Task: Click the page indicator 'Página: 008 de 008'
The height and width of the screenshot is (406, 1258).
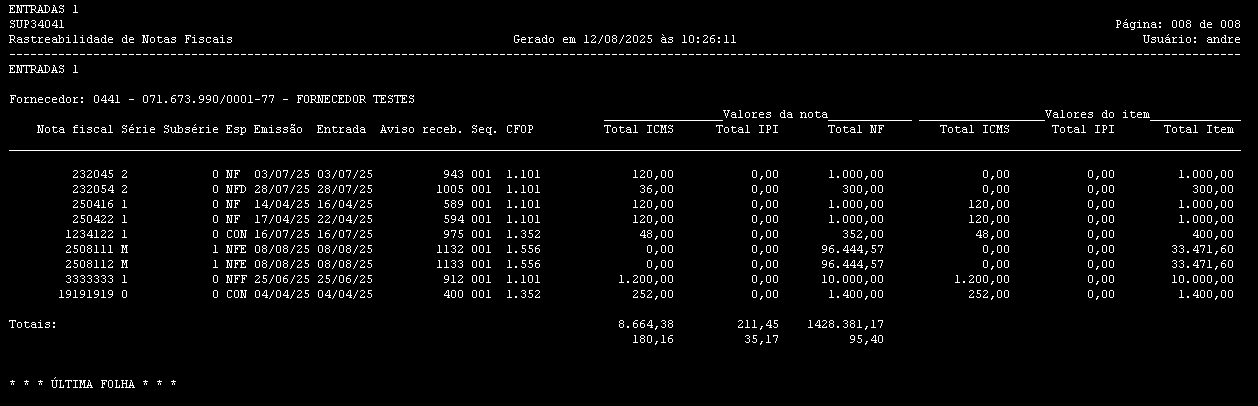Action: point(1178,24)
